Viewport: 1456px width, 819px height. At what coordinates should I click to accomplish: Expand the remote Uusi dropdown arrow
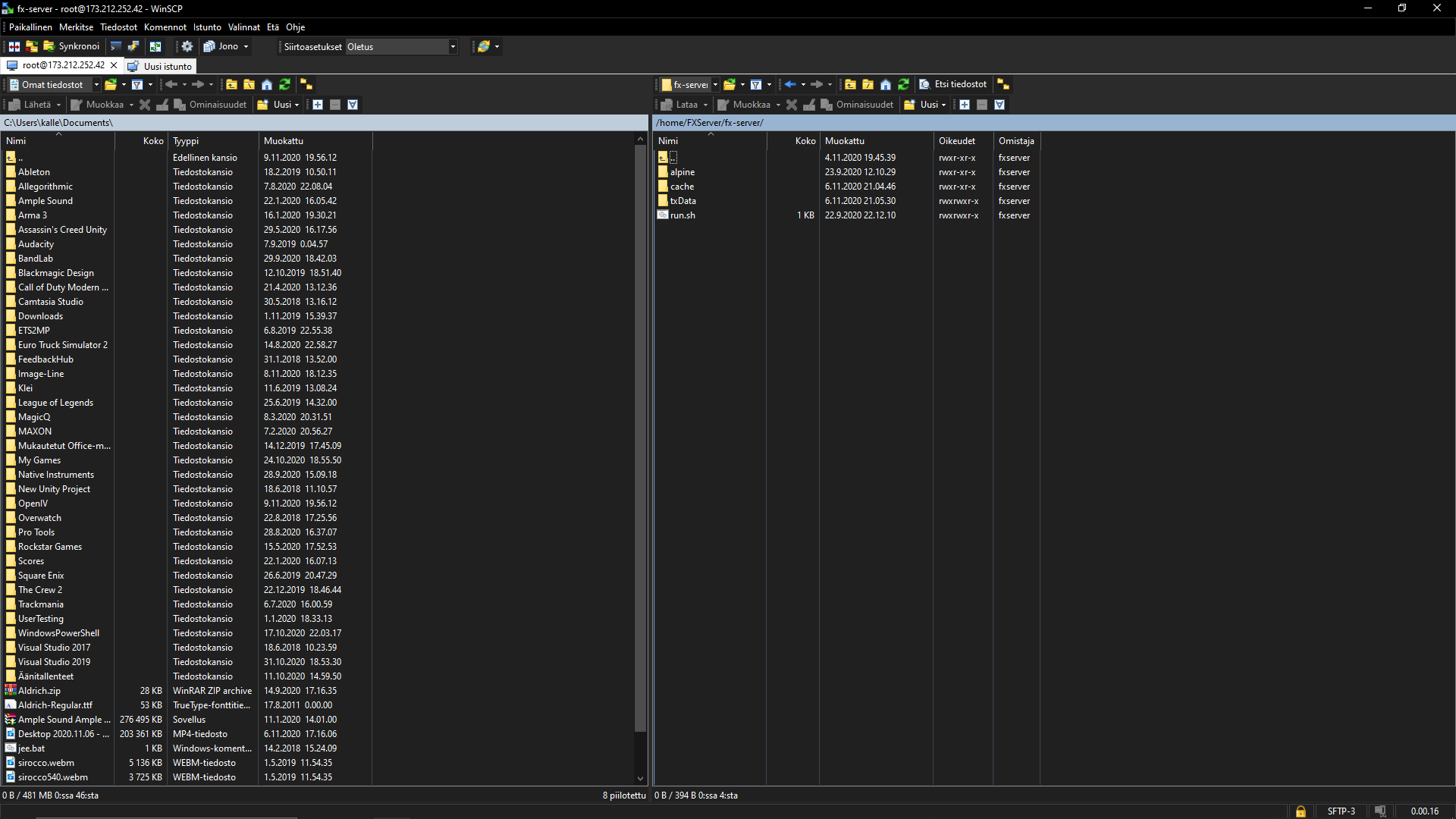tap(943, 105)
